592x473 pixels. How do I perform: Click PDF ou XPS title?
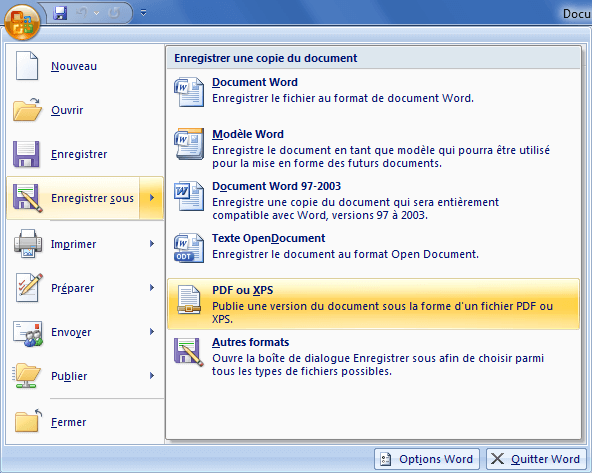pyautogui.click(x=242, y=290)
